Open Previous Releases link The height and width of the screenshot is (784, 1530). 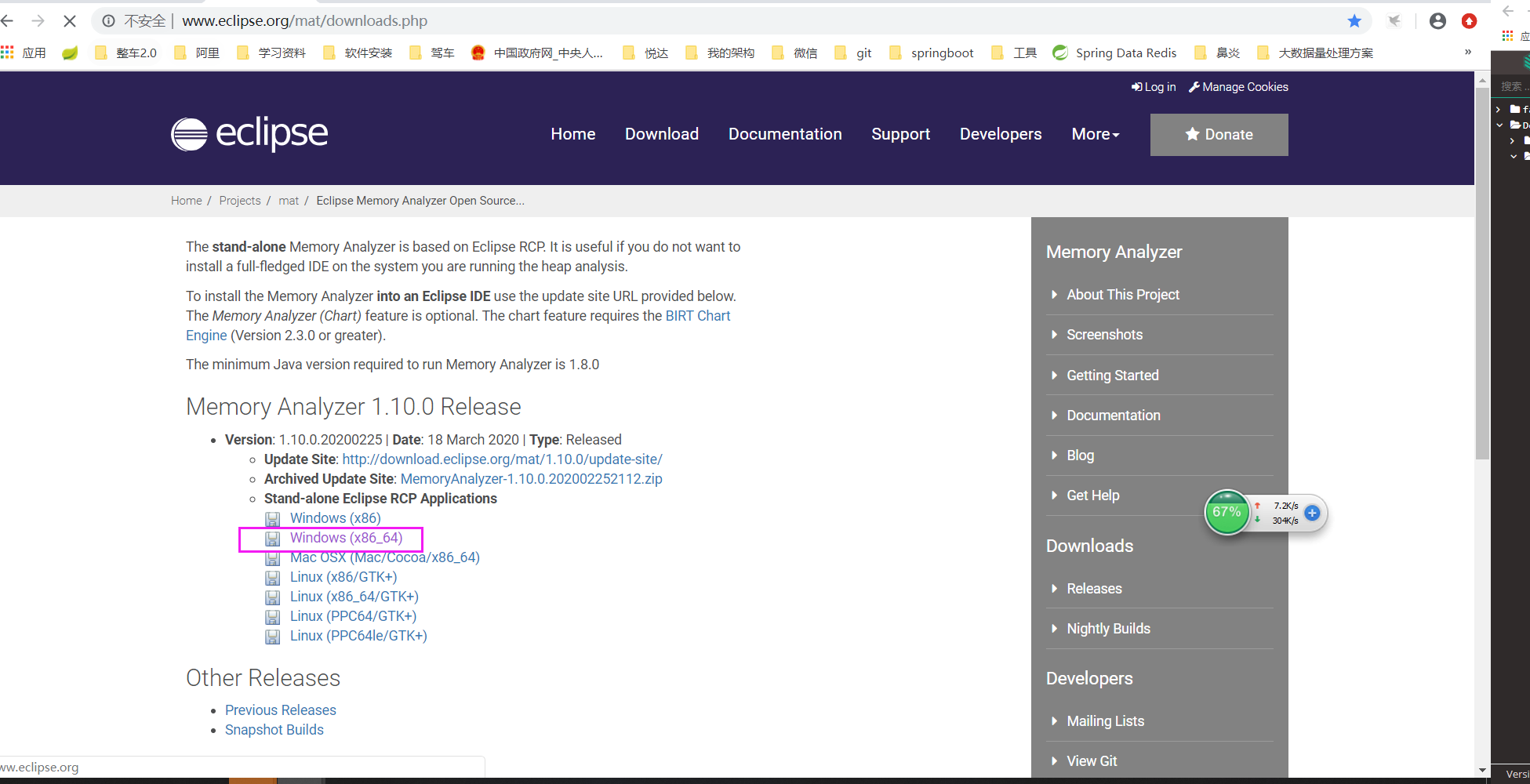click(281, 710)
